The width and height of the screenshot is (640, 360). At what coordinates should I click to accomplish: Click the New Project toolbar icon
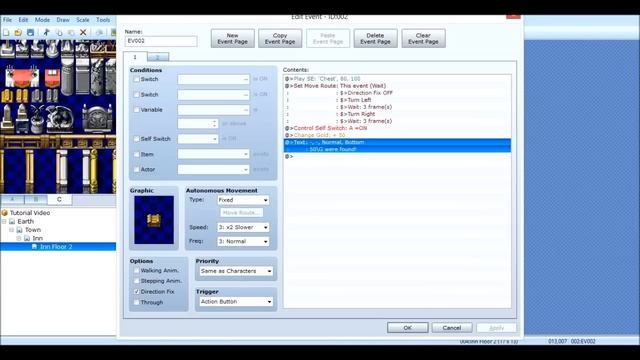click(x=6, y=32)
